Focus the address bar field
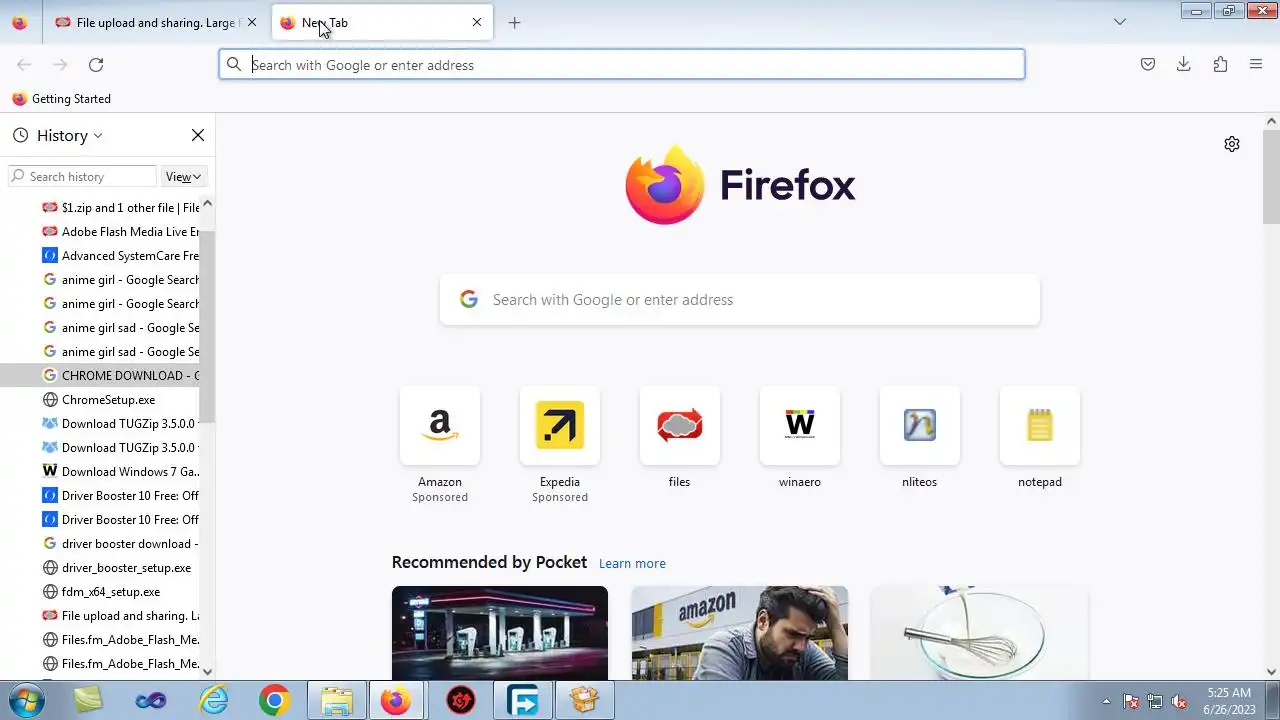This screenshot has width=1280, height=720. 622,65
